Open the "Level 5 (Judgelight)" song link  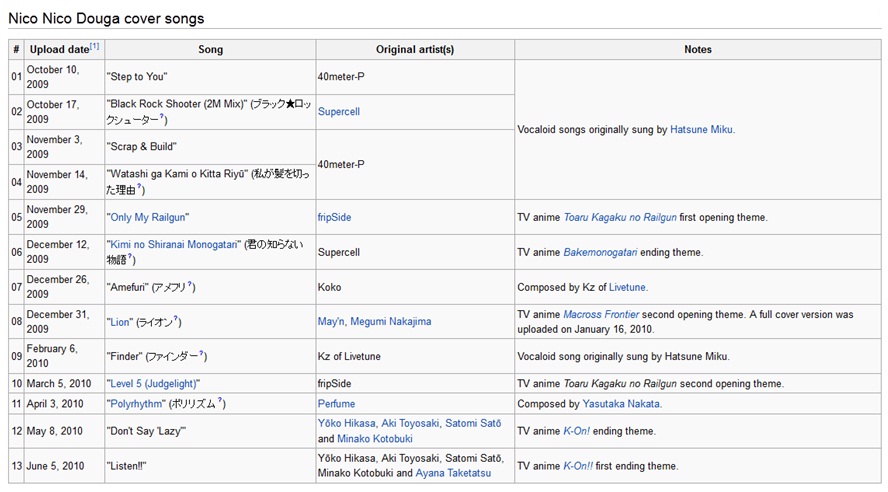click(154, 384)
